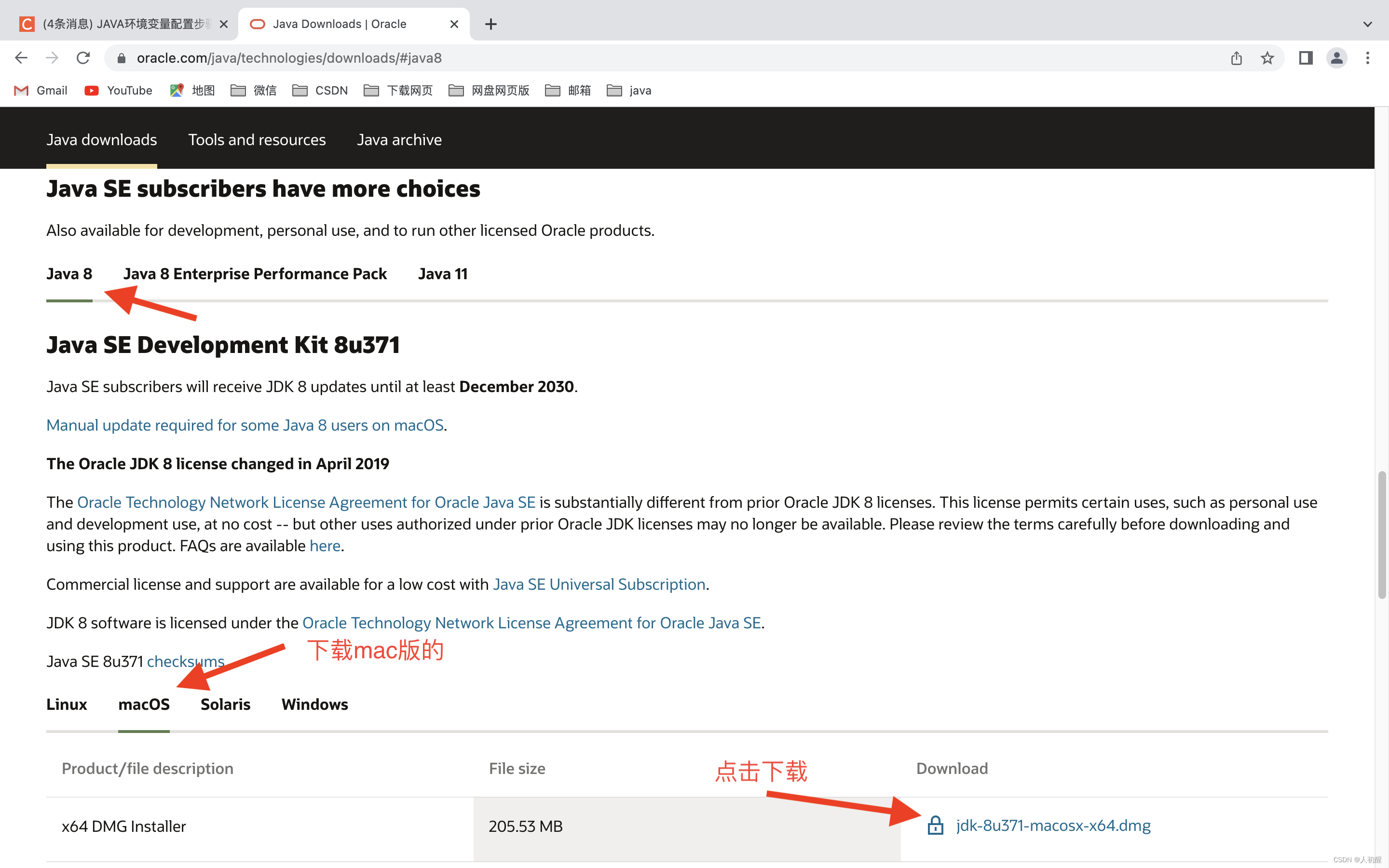Screen dimensions: 1389x868
Task: Open the Gmail bookmark
Action: click(x=41, y=91)
